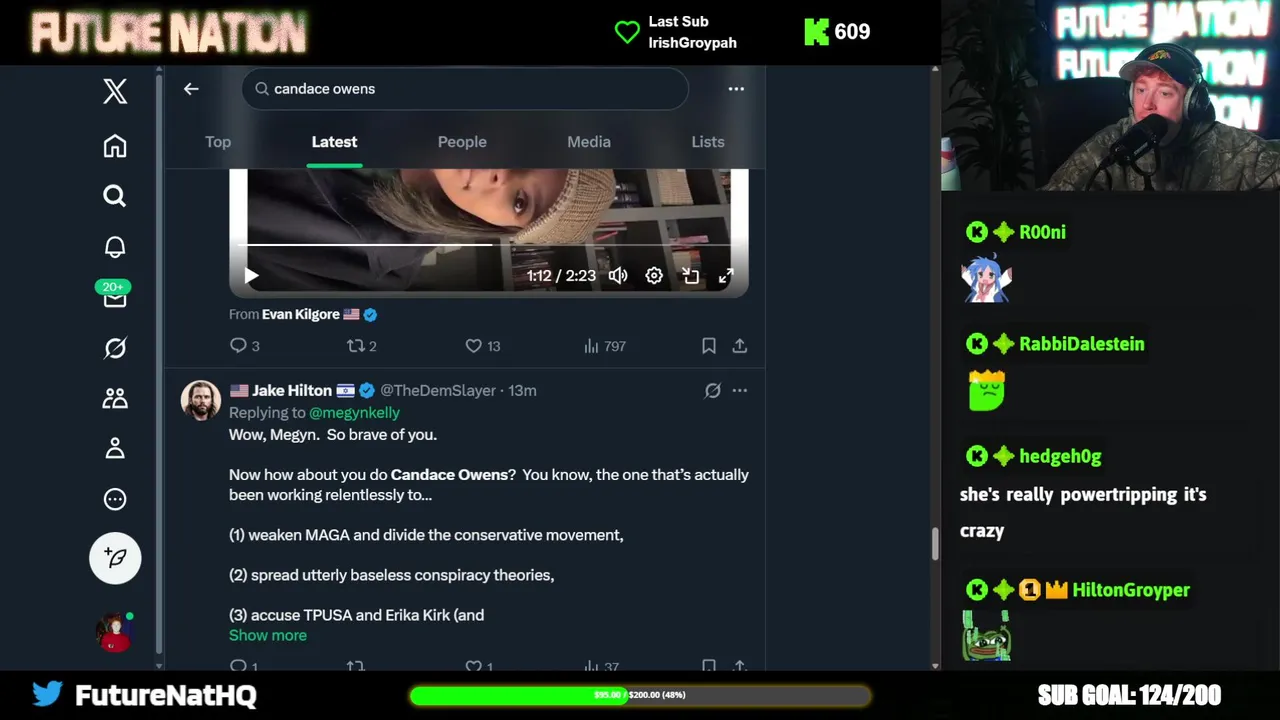This screenshot has height=720, width=1280.
Task: Toggle picture-in-picture on video
Action: [x=690, y=276]
